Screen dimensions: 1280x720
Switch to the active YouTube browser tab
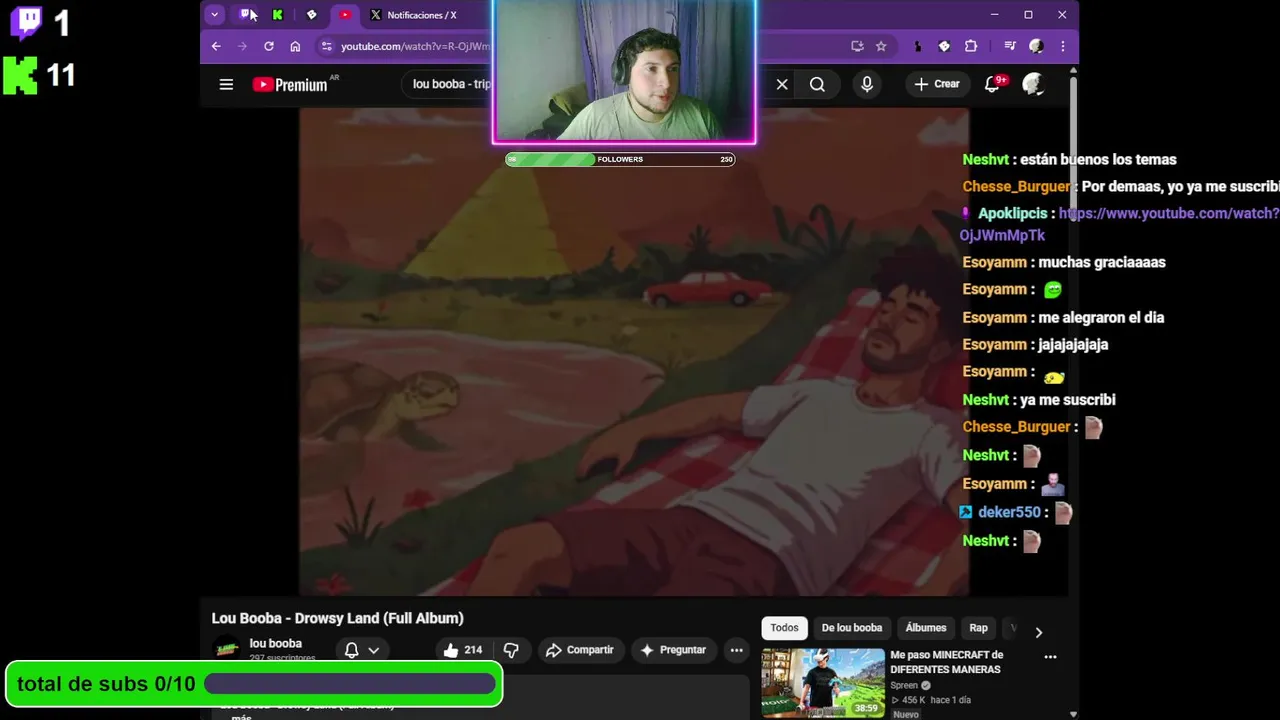pyautogui.click(x=345, y=15)
